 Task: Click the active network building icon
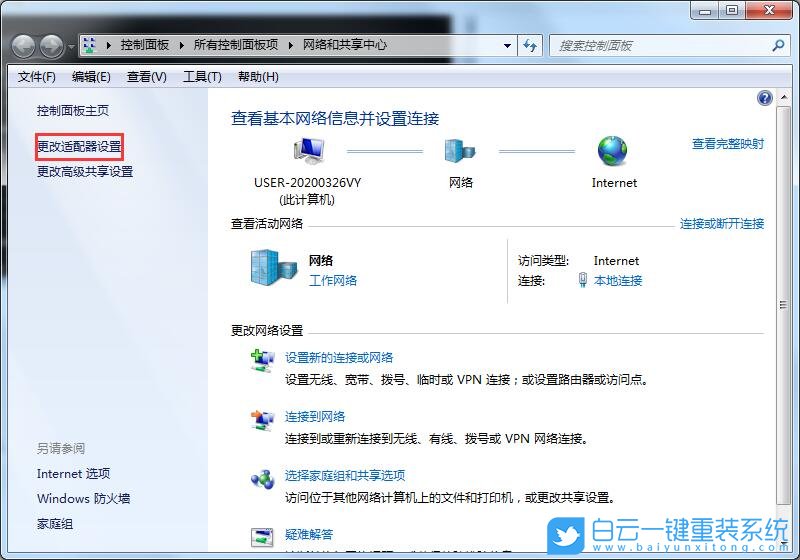pyautogui.click(x=274, y=268)
